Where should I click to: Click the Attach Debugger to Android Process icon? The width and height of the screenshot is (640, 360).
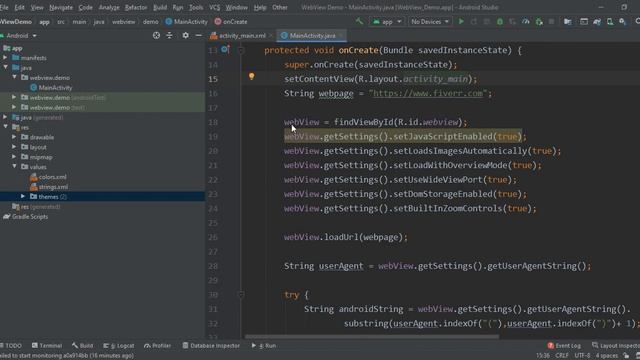pos(539,22)
